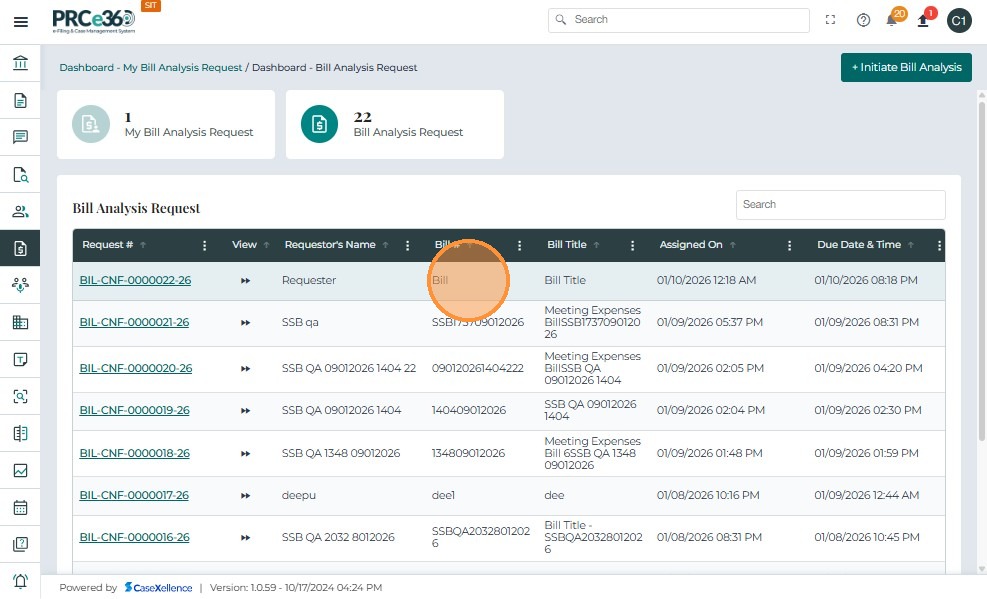Open the calendar icon in sidebar
This screenshot has height=599, width=987.
click(x=20, y=507)
